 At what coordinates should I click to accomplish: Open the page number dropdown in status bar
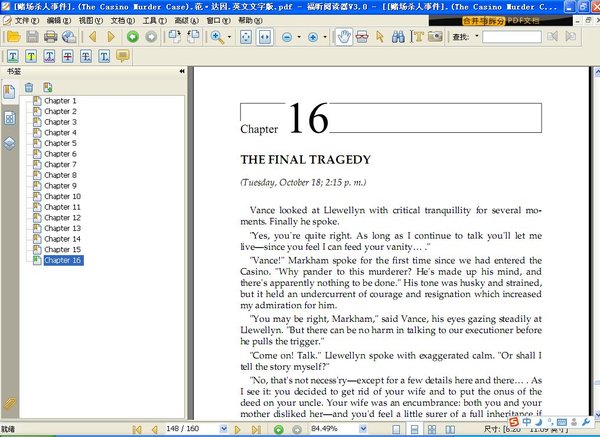[x=224, y=429]
